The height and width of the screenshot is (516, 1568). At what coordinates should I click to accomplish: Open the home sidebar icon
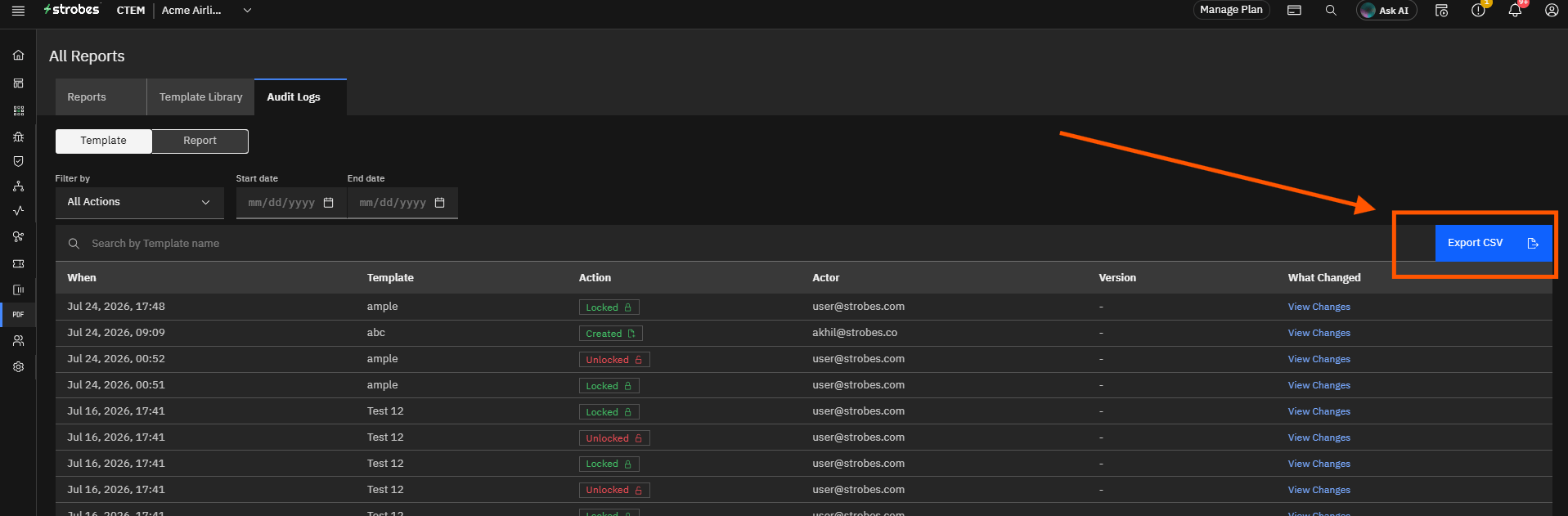18,56
